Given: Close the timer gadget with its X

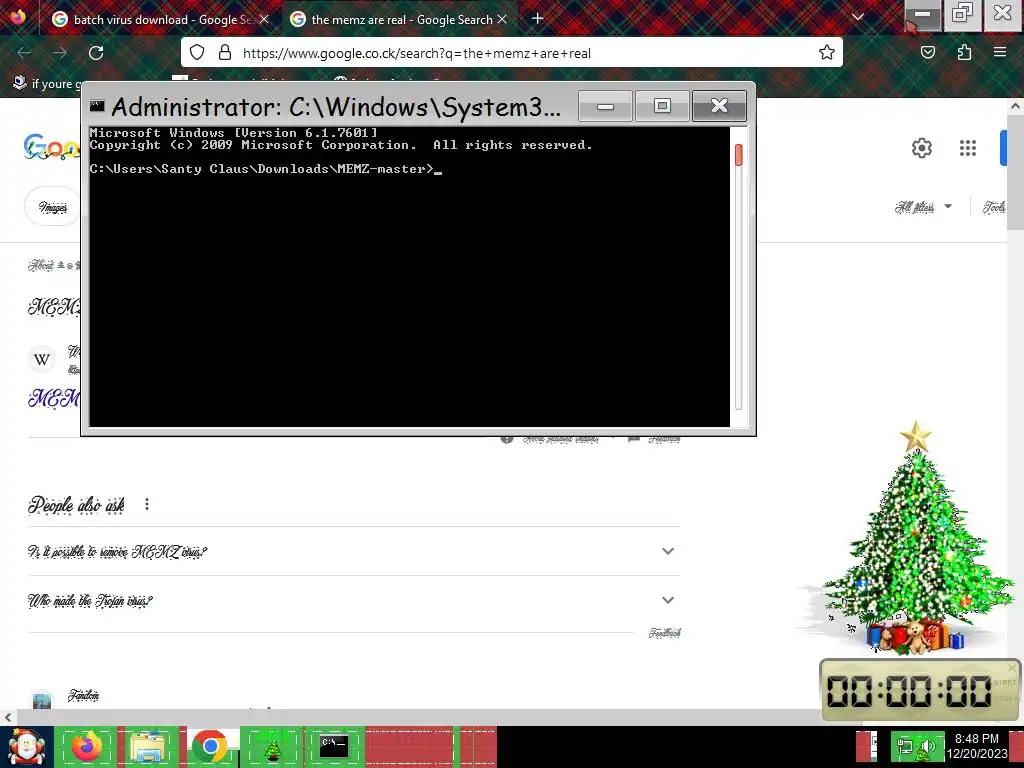Looking at the screenshot, I should pyautogui.click(x=1012, y=667).
